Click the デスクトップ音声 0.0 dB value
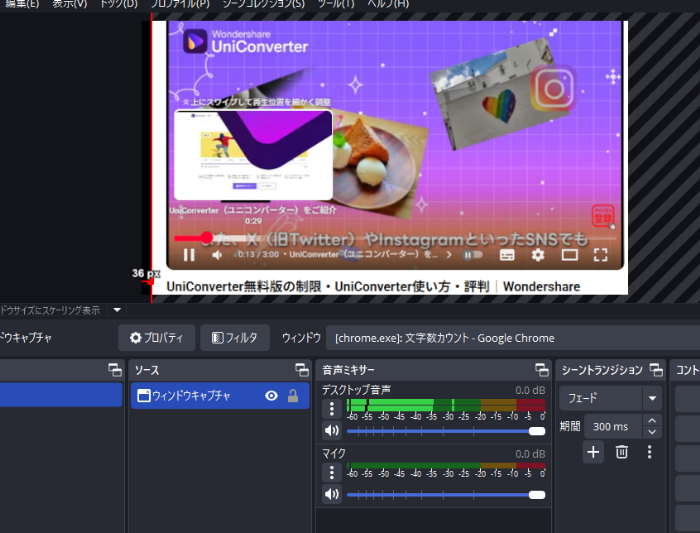 [x=530, y=390]
